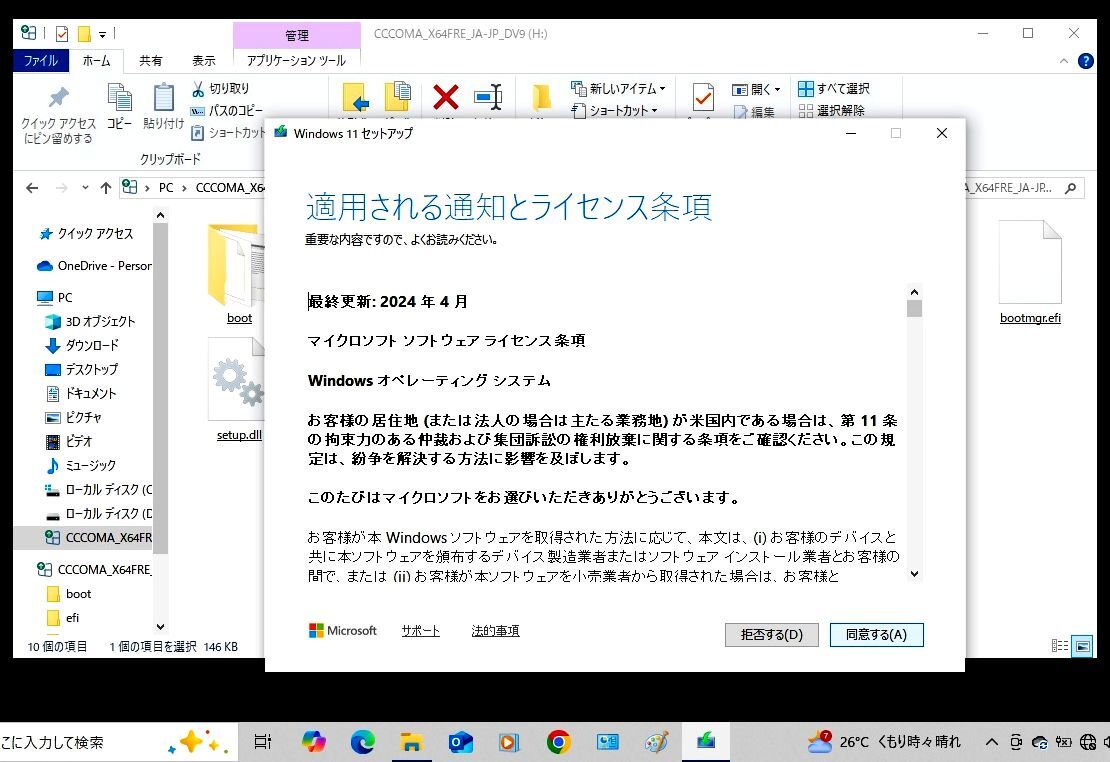Select ミュージック in navigation pane
The width and height of the screenshot is (1110, 762).
click(81, 465)
